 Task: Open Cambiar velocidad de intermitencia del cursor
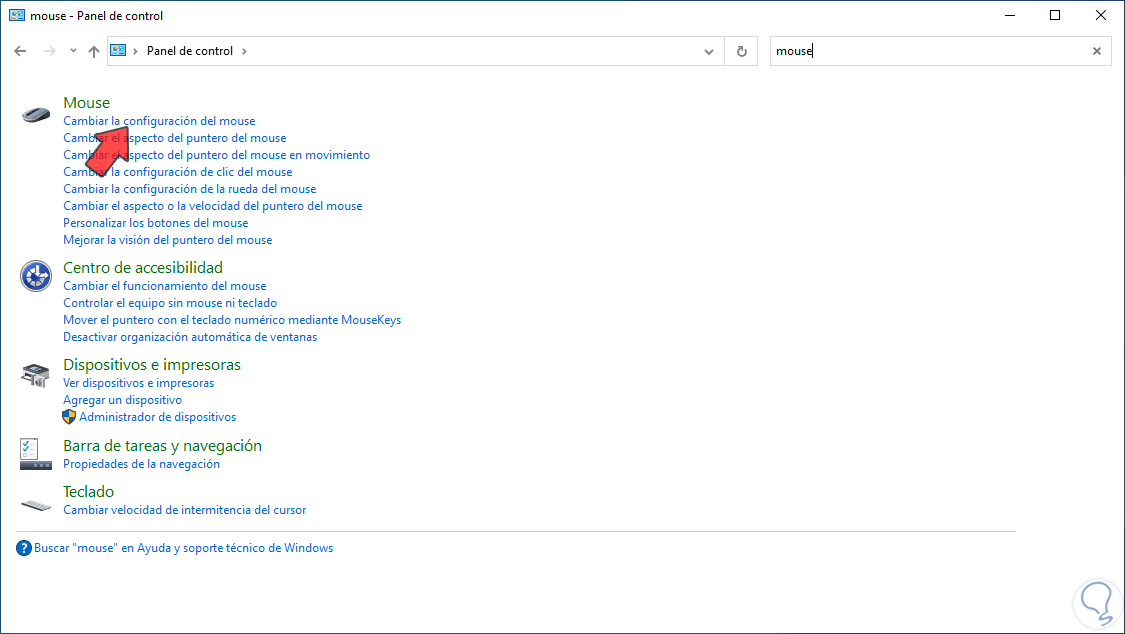pos(184,510)
